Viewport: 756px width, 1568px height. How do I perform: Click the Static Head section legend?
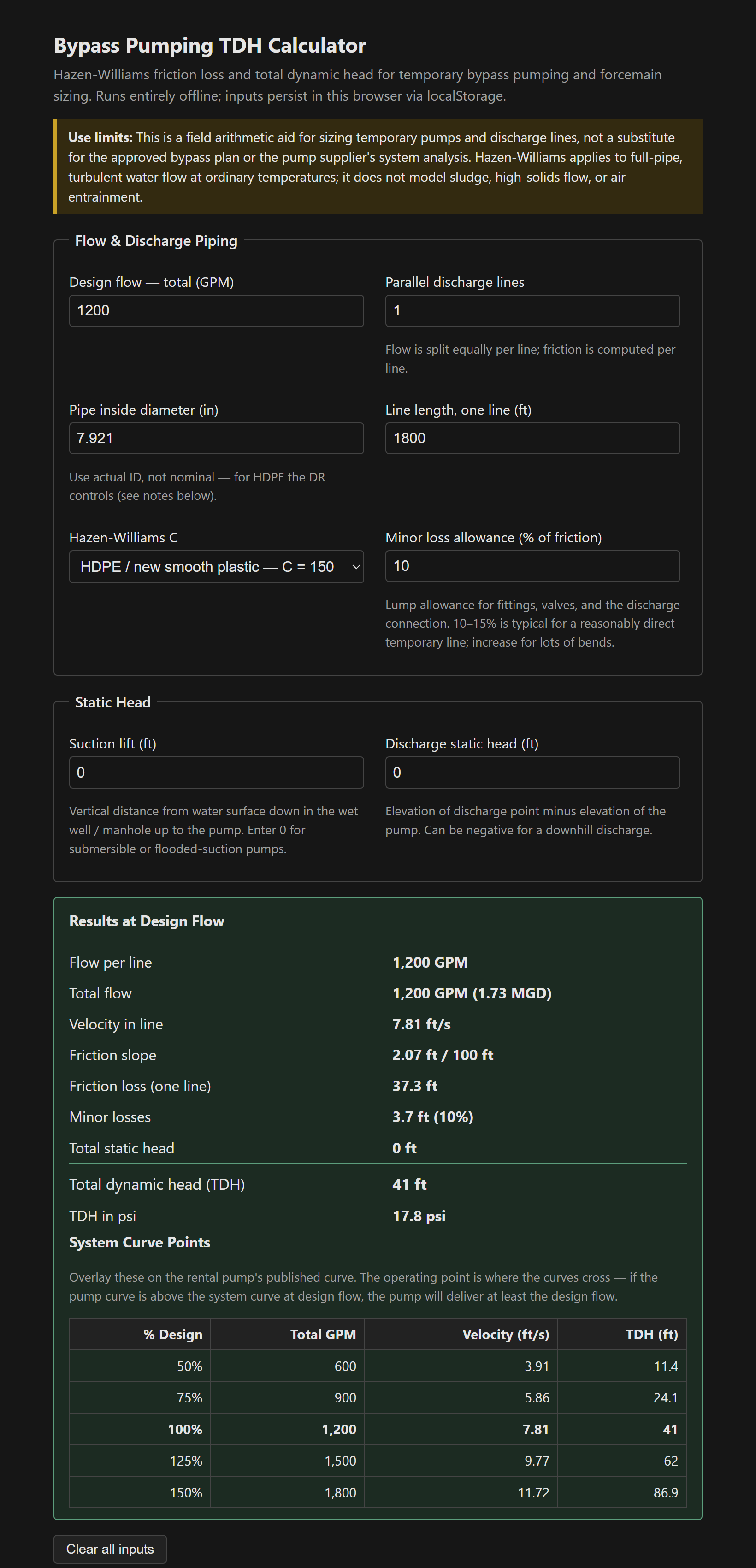[x=112, y=702]
